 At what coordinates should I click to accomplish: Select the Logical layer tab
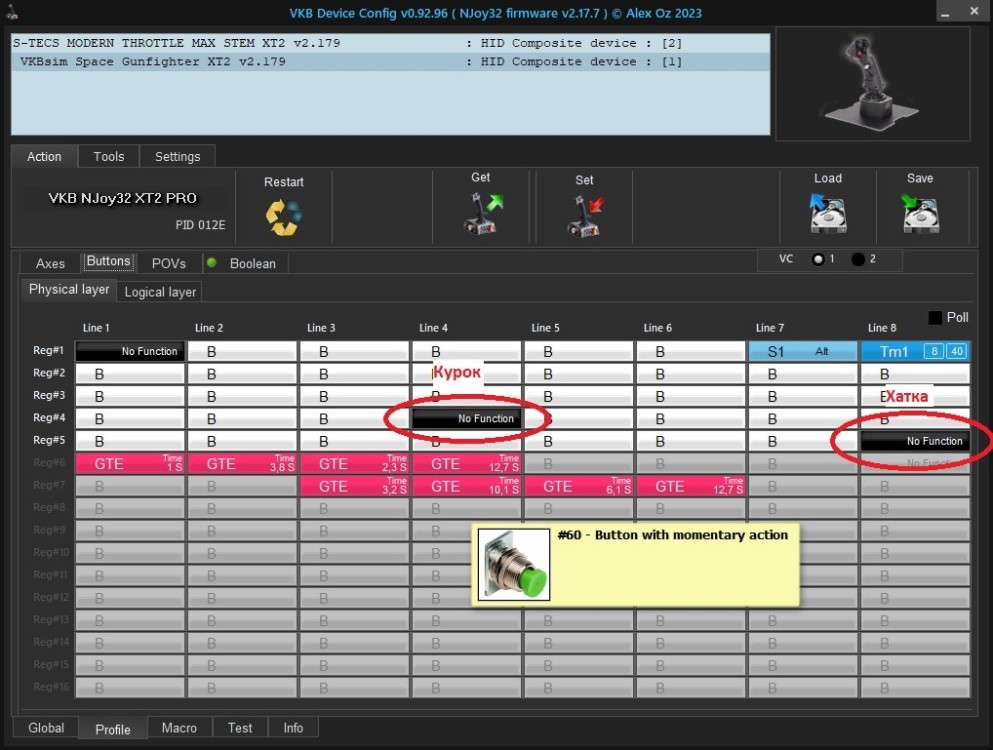(x=160, y=292)
